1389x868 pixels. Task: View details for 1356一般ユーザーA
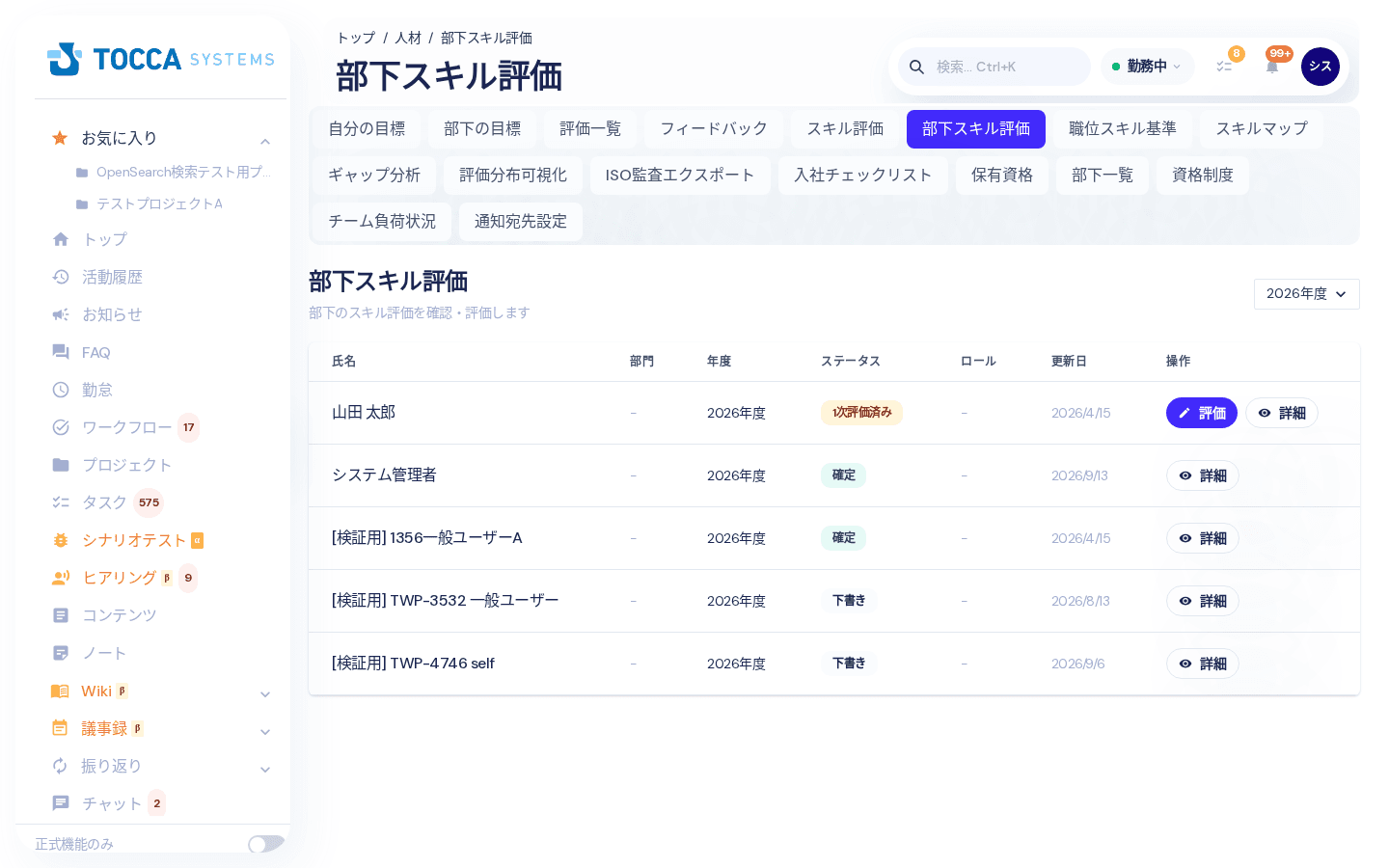click(x=1202, y=538)
